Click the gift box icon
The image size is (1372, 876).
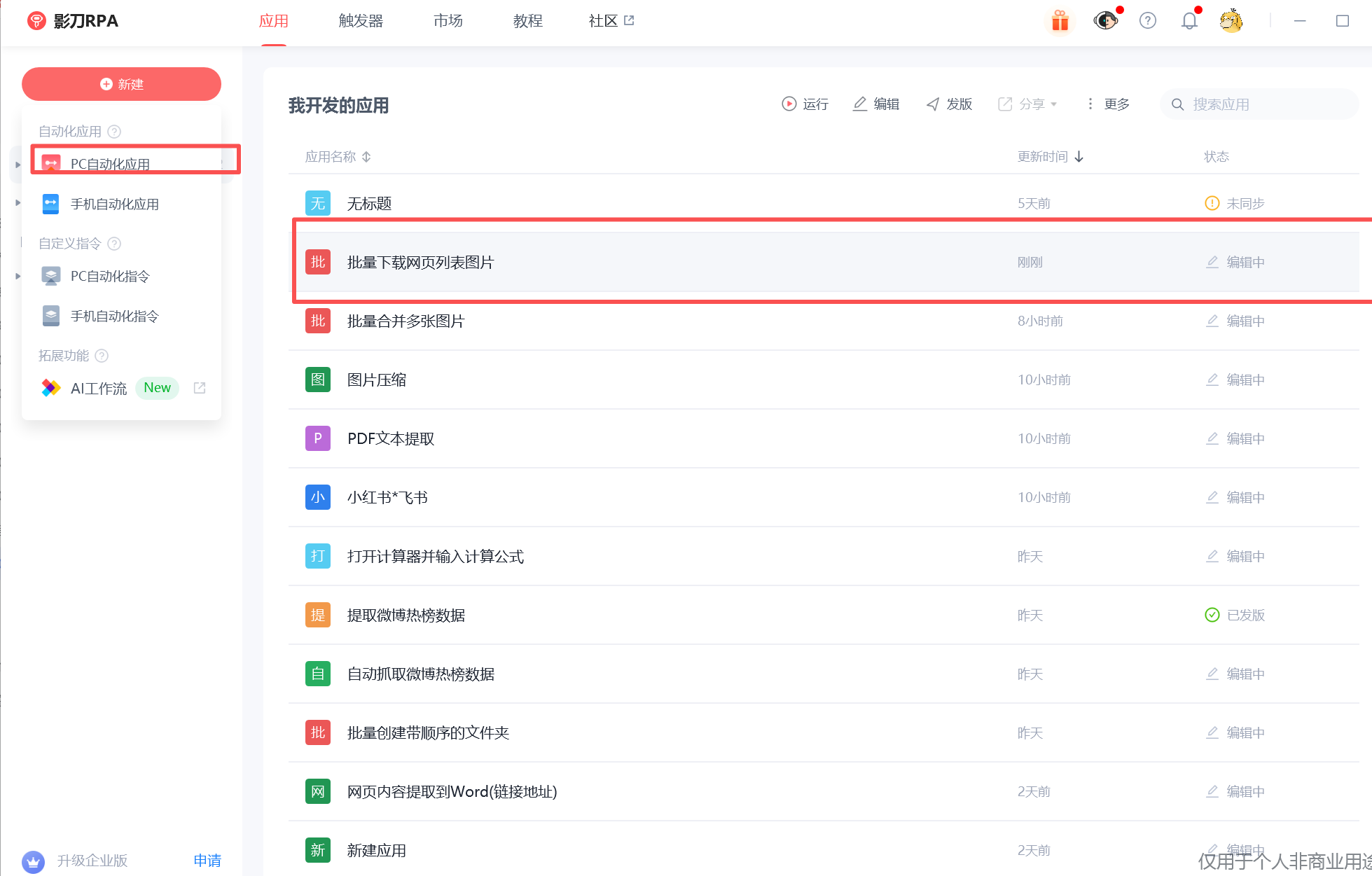(1060, 21)
